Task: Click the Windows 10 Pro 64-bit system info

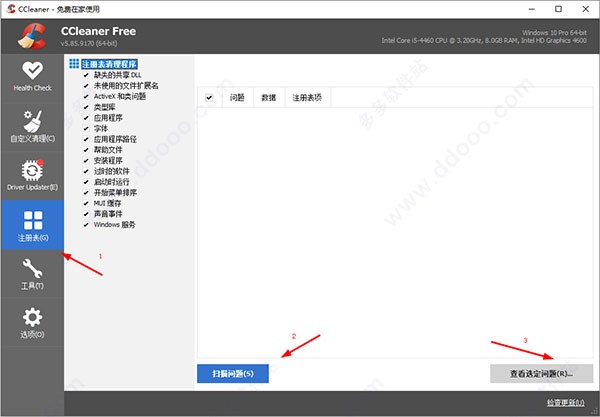Action: click(x=554, y=33)
